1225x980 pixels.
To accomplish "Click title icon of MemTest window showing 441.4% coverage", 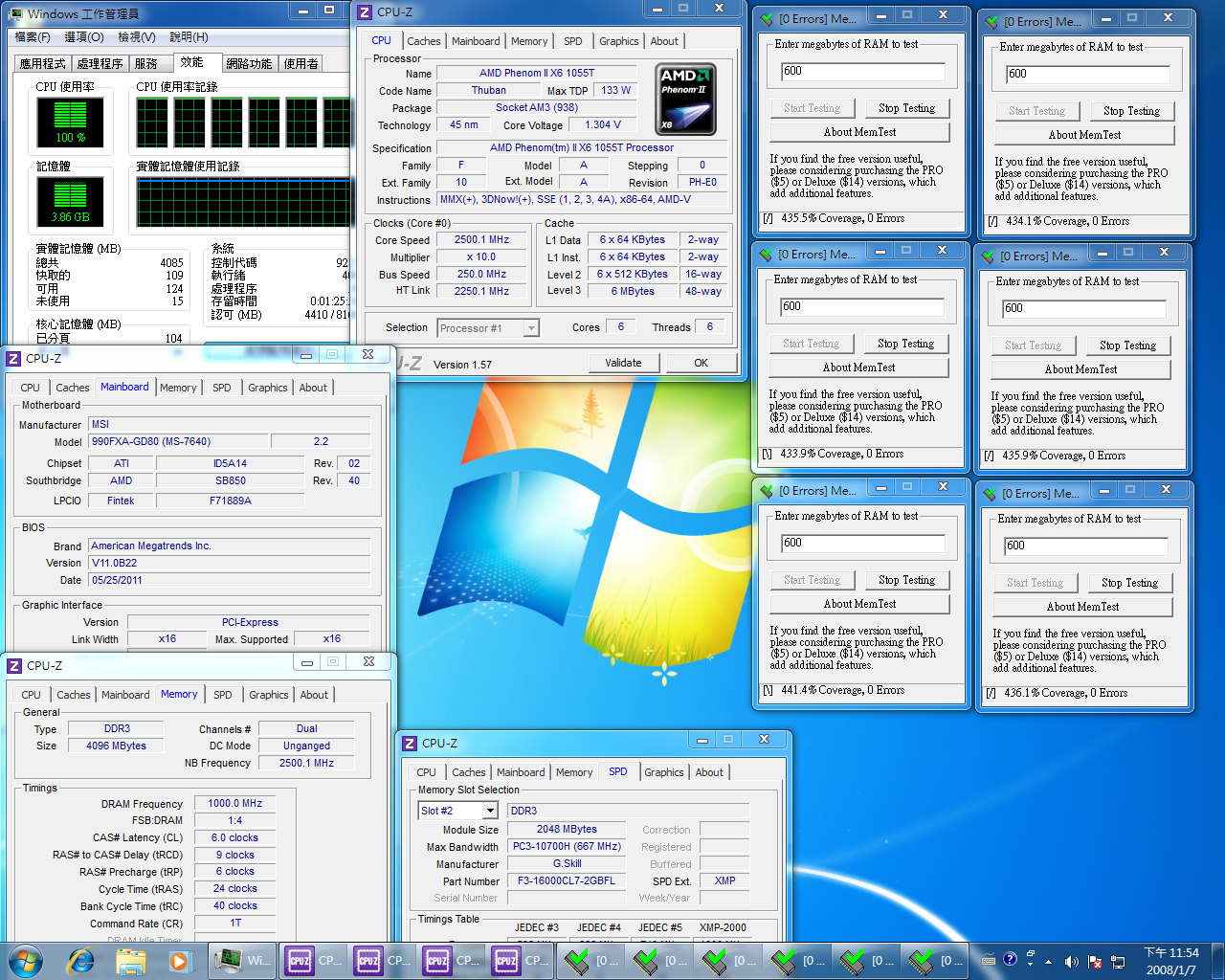I will pyautogui.click(x=767, y=490).
